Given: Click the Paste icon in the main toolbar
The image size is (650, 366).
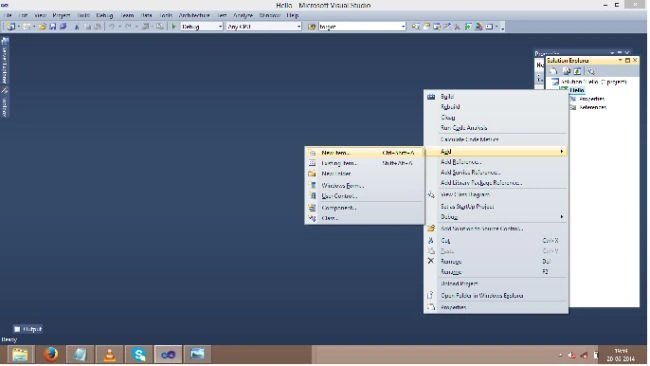Looking at the screenshot, I should tap(98, 27).
